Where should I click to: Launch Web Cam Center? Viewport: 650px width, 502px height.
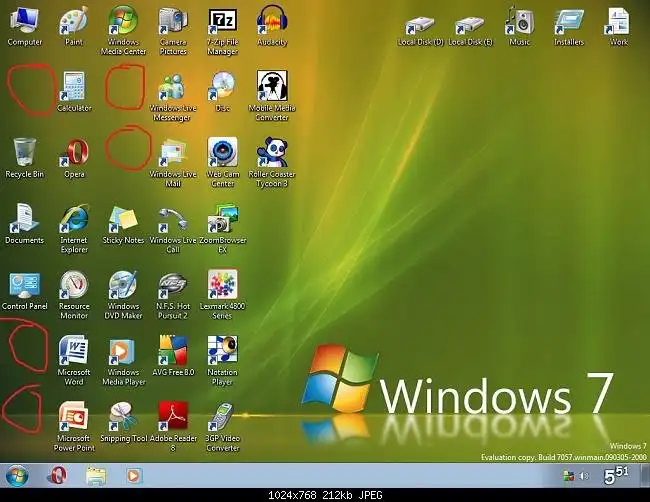click(222, 153)
